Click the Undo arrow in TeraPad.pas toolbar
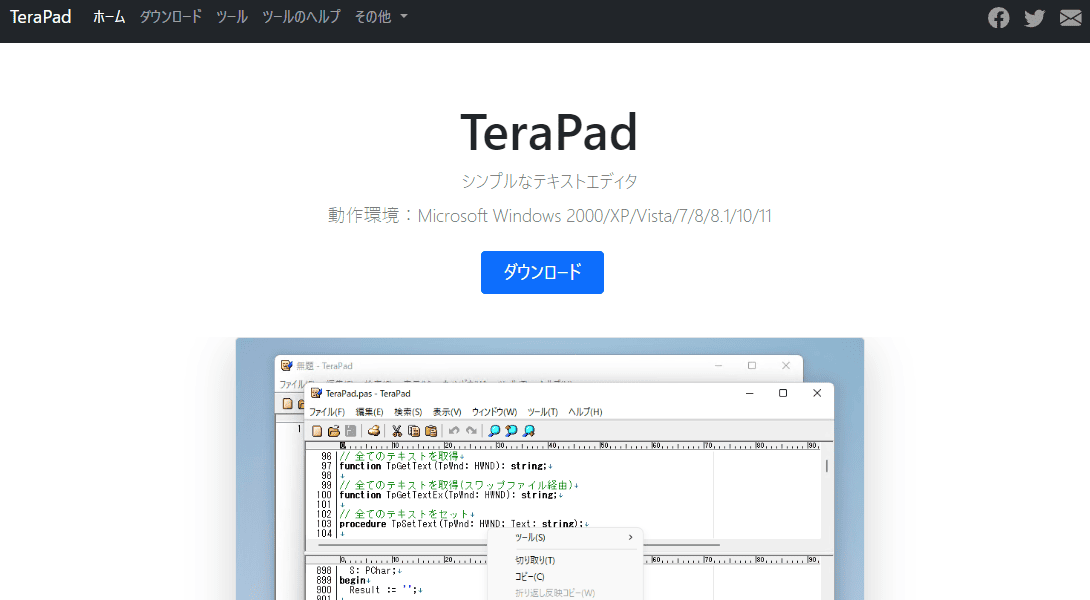 454,431
